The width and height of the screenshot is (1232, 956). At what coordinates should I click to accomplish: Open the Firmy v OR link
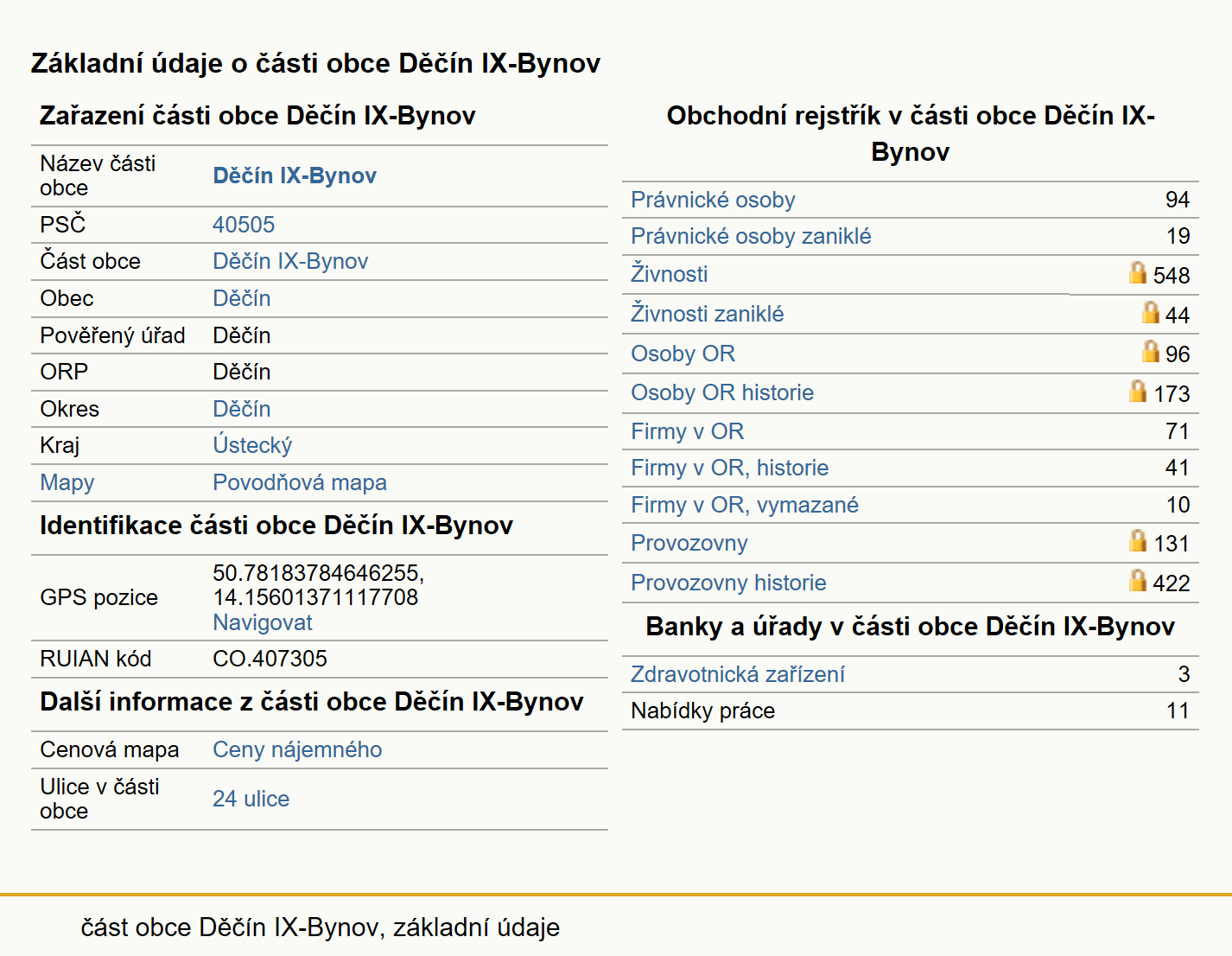pyautogui.click(x=688, y=431)
